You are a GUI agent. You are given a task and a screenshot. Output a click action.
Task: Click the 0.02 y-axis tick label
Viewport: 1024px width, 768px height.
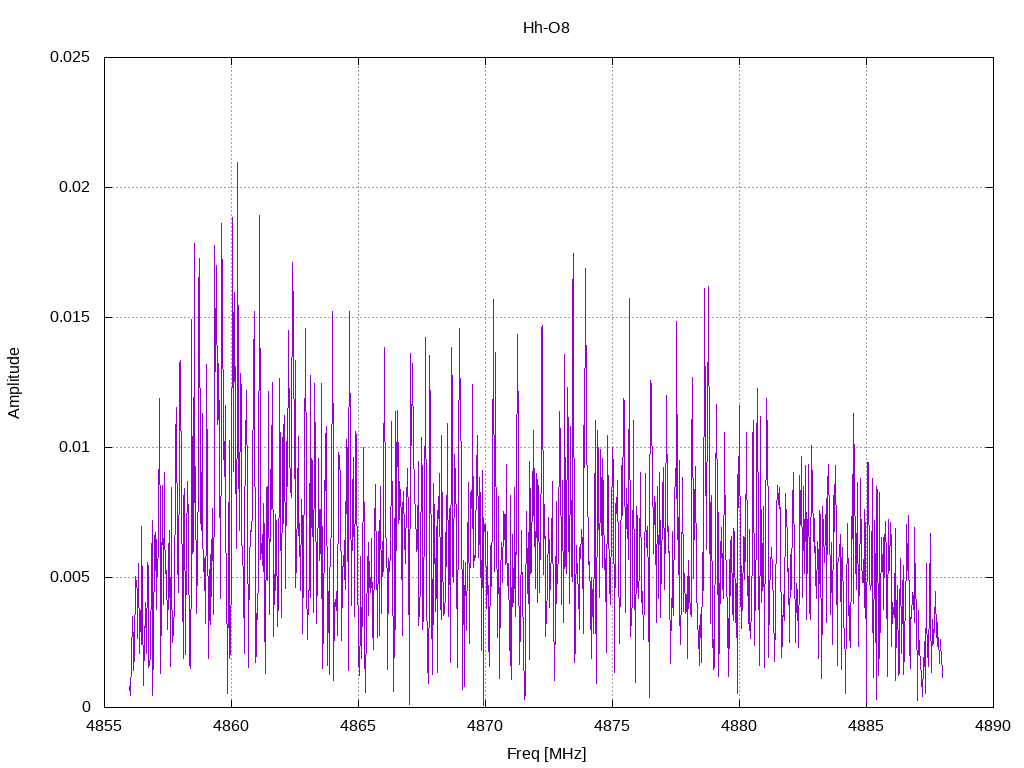point(74,187)
